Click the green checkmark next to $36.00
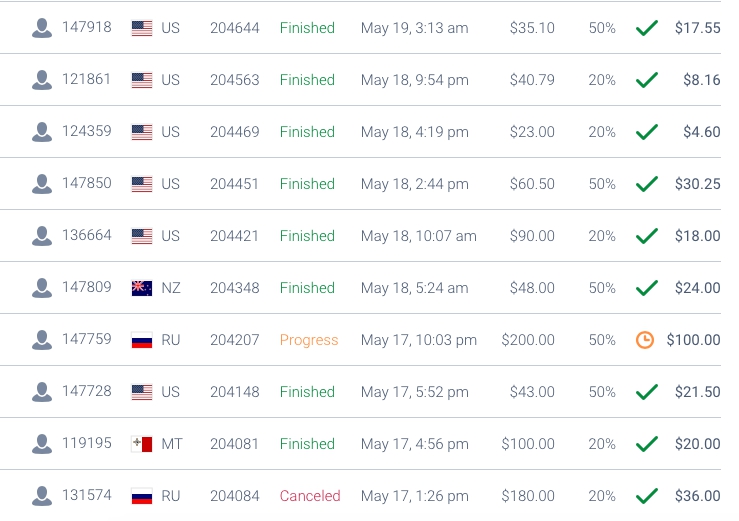The image size is (739, 521). (647, 496)
